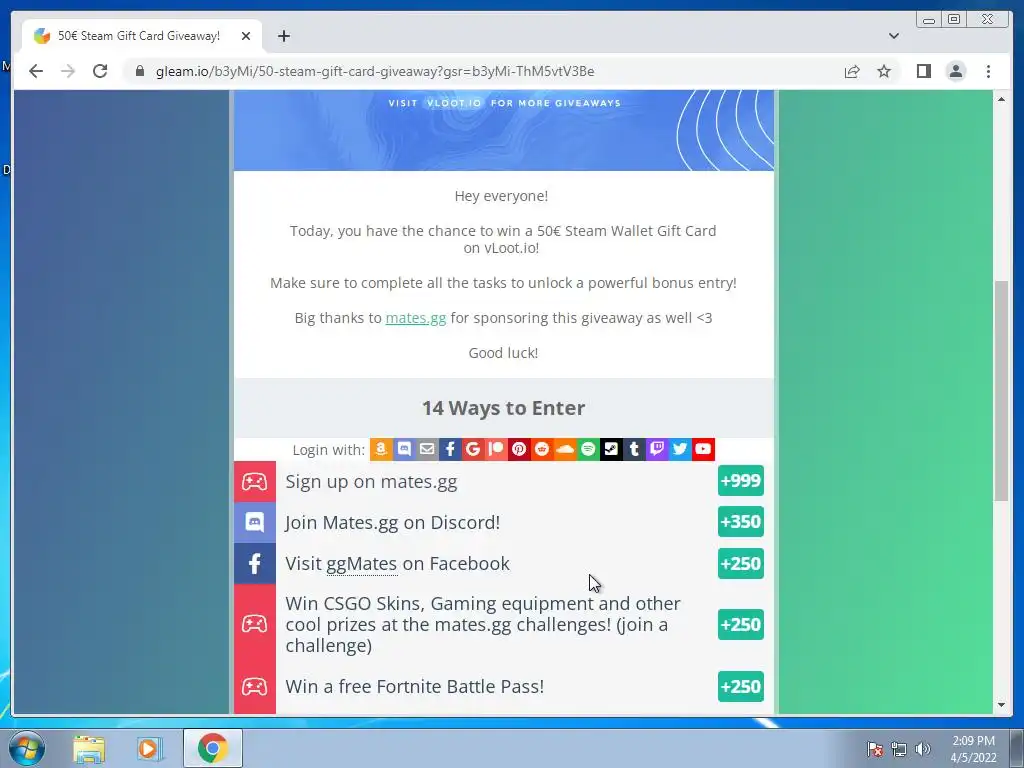Expand the Sign up on mates.gg entry
This screenshot has height=768, width=1024.
504,482
